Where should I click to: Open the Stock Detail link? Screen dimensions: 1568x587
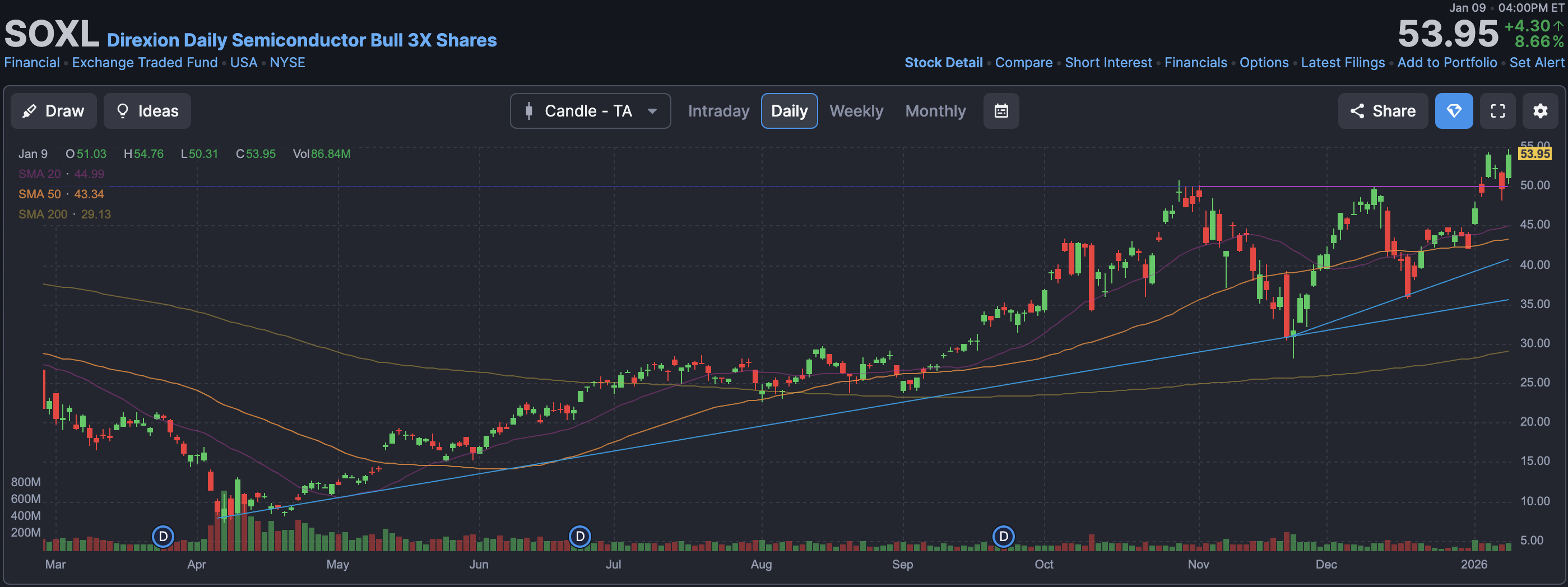(944, 63)
